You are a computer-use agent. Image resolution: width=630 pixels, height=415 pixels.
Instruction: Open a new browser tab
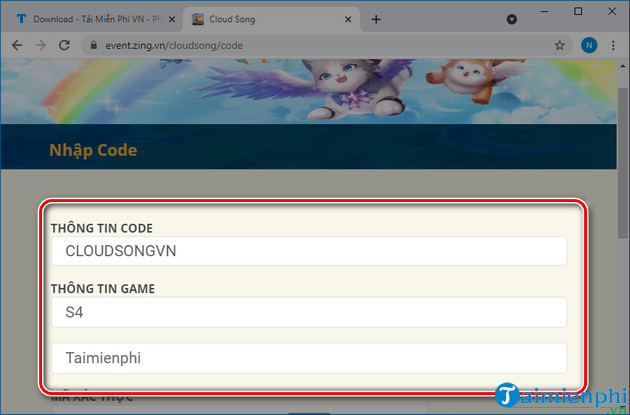[x=376, y=19]
